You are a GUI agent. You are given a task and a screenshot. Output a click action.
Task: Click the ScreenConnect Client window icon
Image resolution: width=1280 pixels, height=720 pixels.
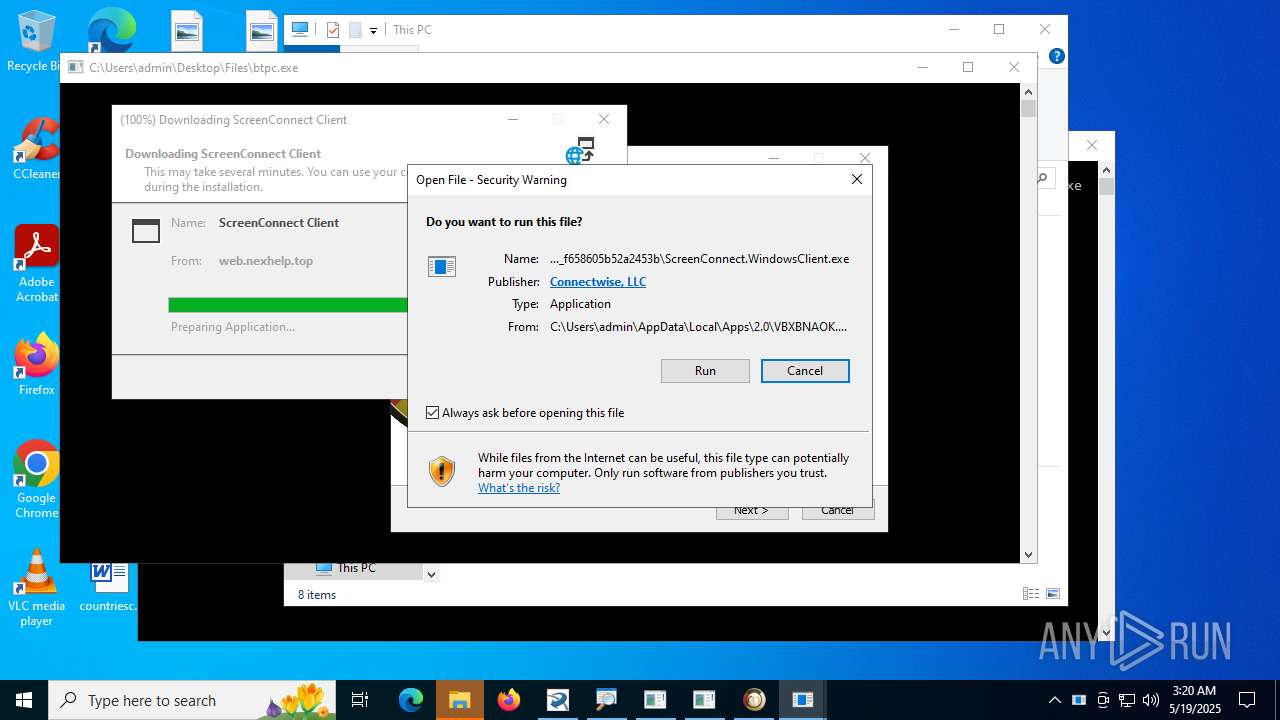tap(146, 231)
